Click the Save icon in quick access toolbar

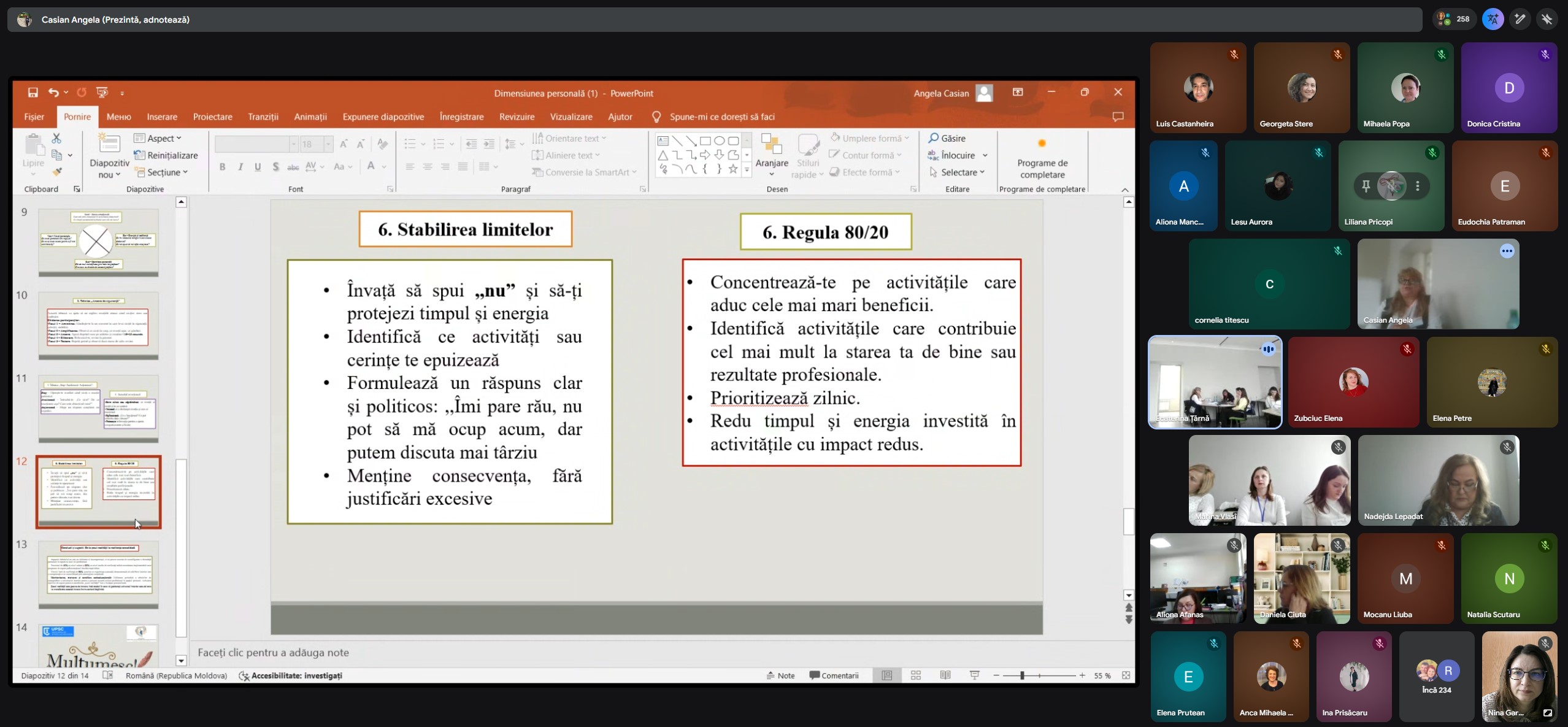coord(33,93)
